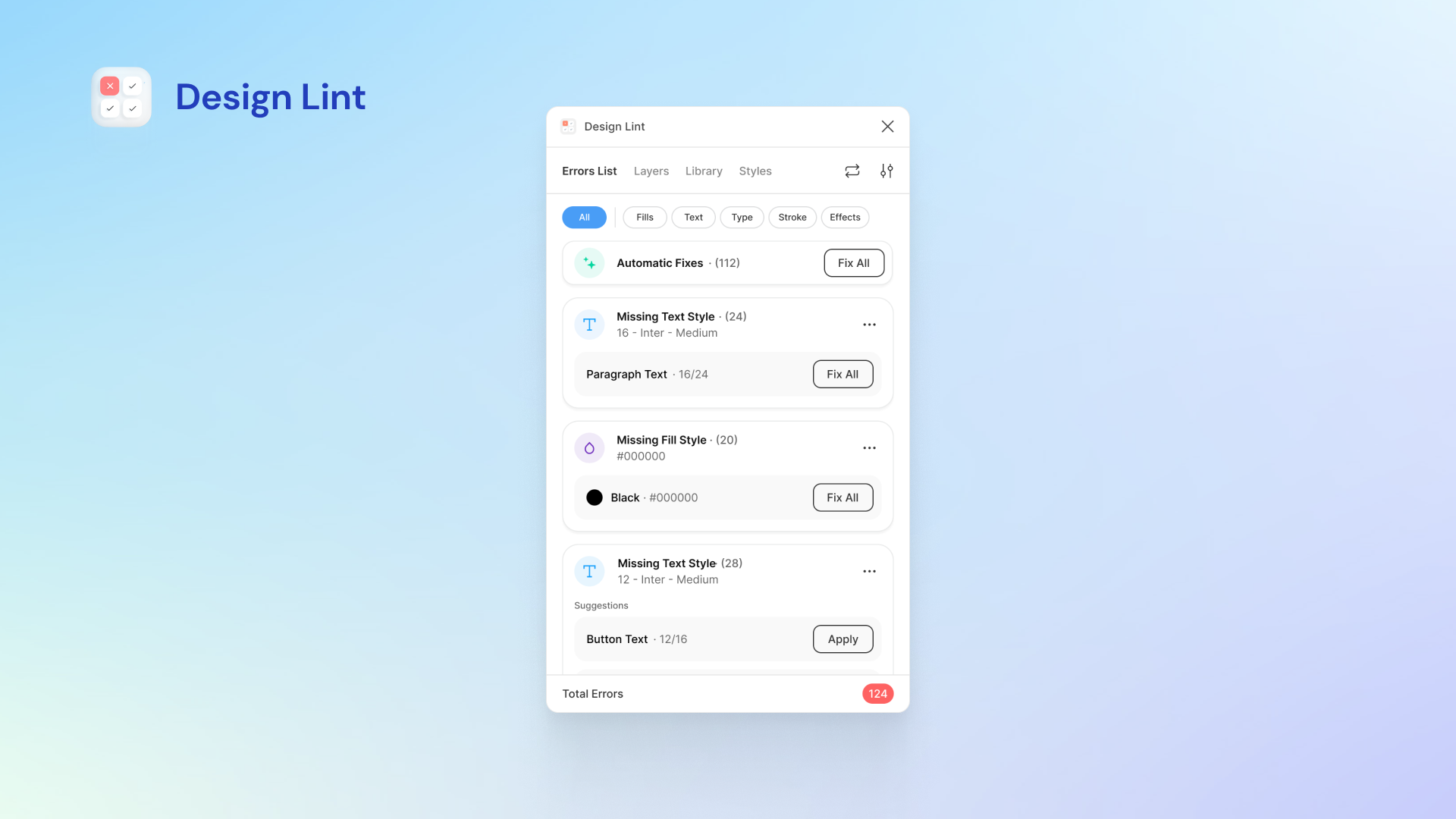Open options menu for Missing Text Style 24

tap(869, 324)
